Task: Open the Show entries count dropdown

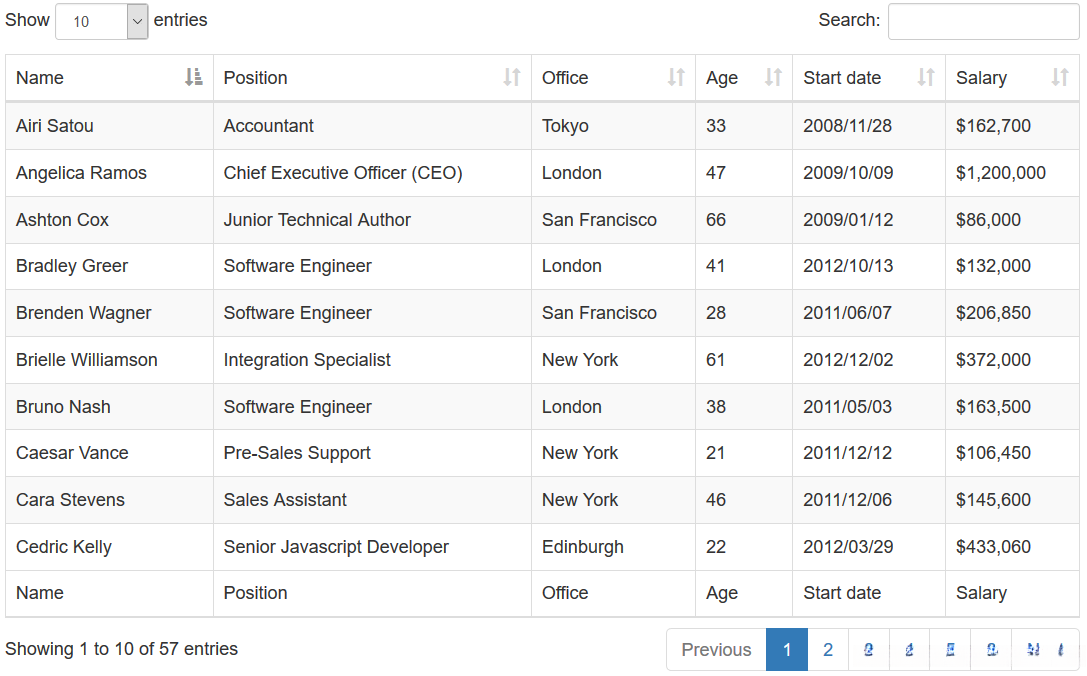Action: (x=101, y=21)
